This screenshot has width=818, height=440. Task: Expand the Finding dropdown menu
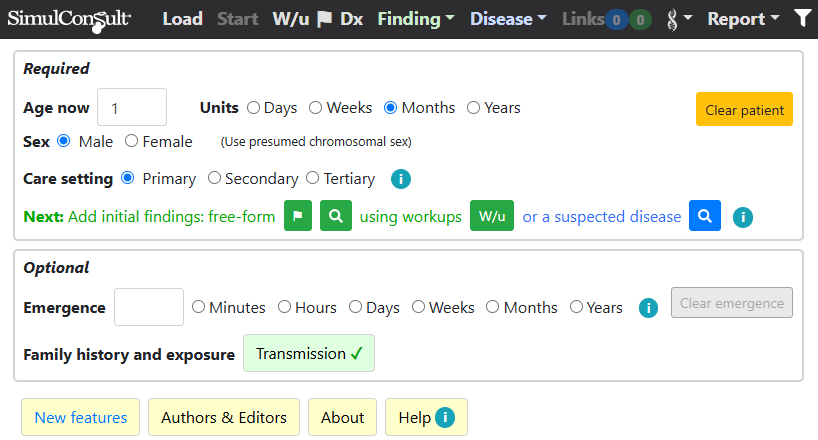click(x=416, y=19)
